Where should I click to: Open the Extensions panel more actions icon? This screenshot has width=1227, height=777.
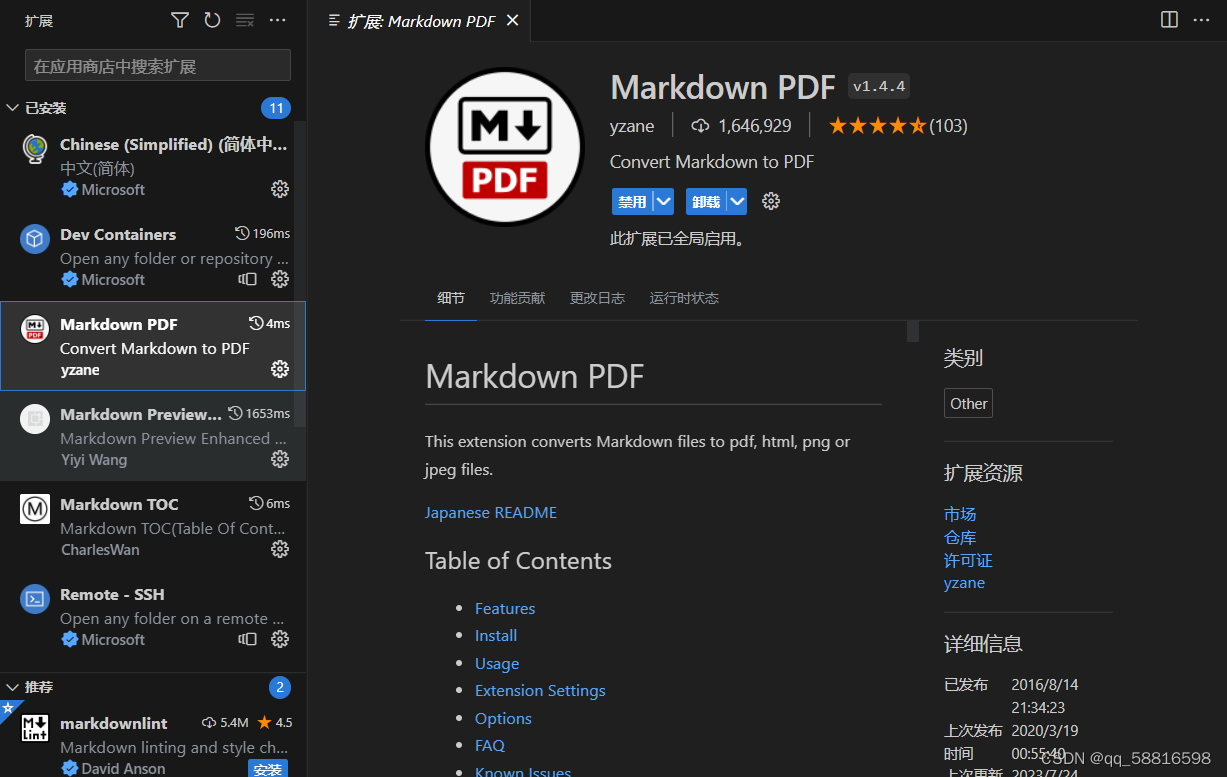pyautogui.click(x=277, y=19)
